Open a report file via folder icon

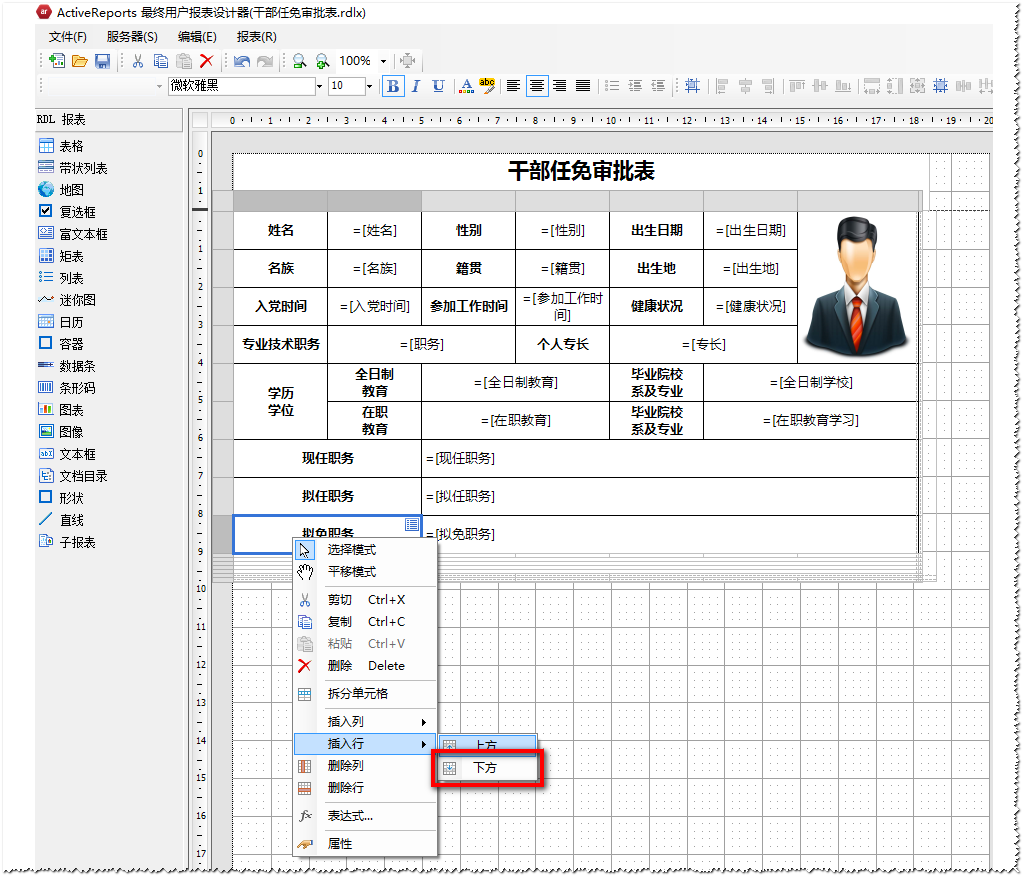(x=80, y=61)
